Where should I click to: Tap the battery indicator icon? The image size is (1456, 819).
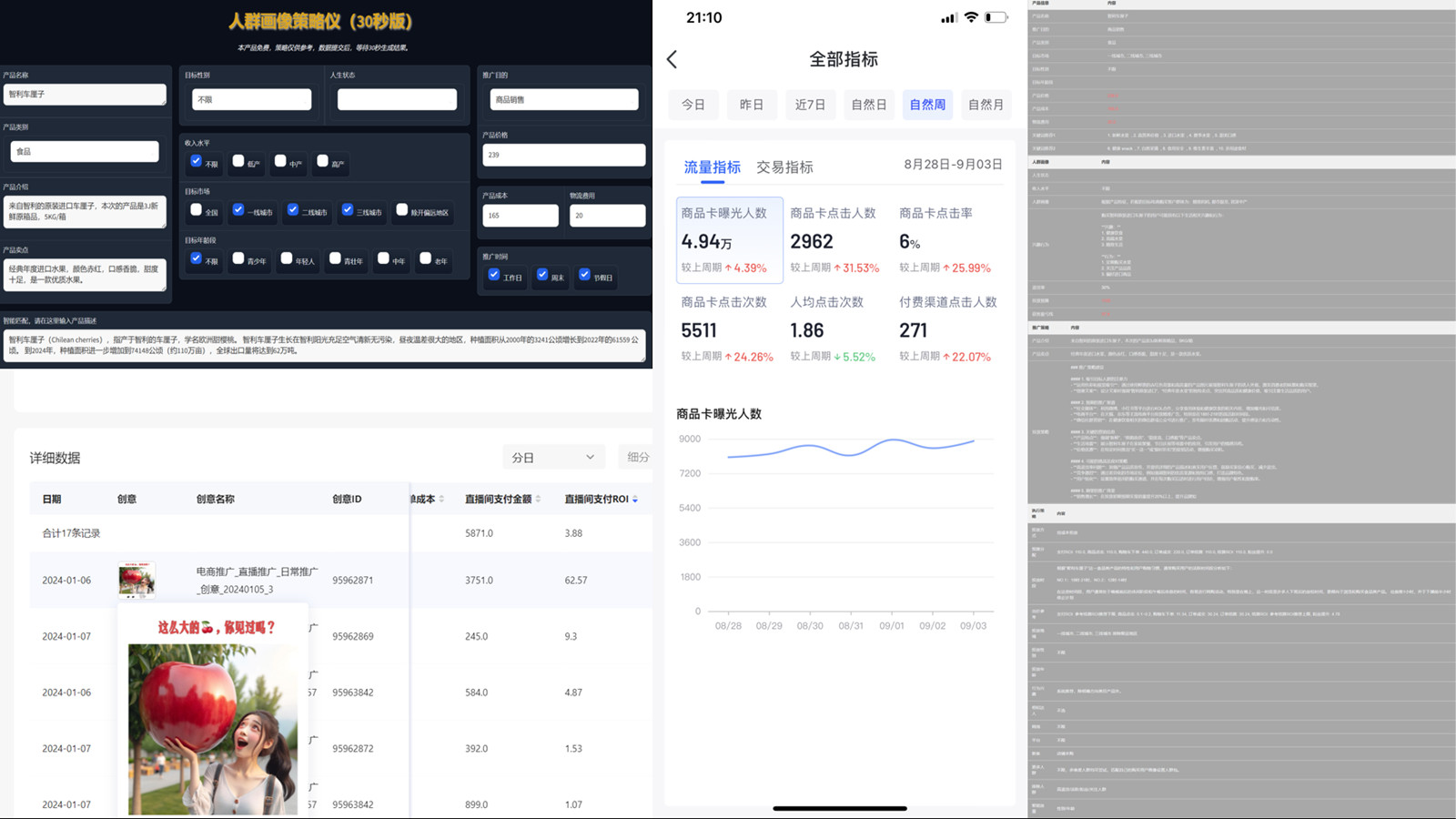click(997, 15)
